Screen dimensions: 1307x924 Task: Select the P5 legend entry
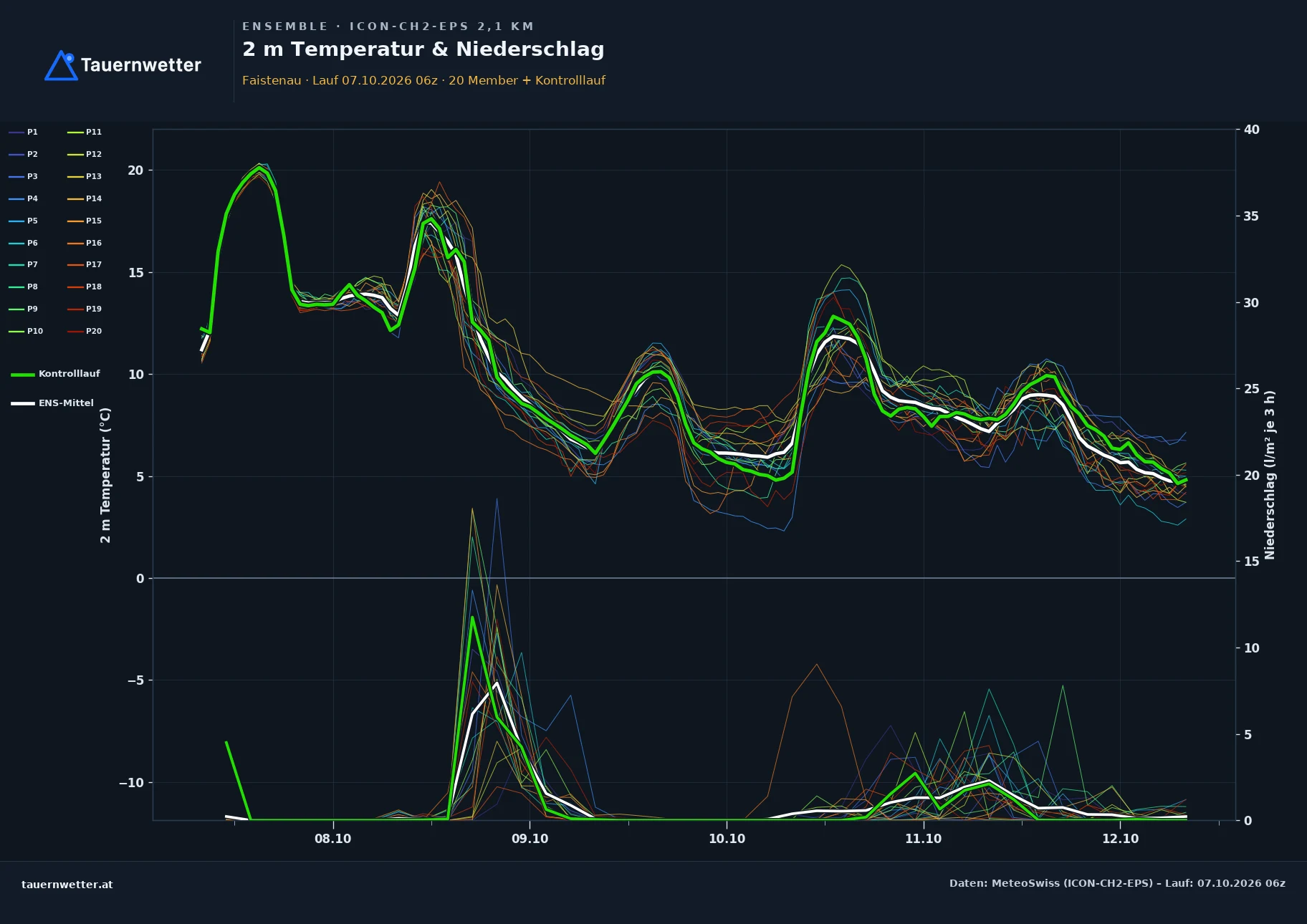coord(23,221)
